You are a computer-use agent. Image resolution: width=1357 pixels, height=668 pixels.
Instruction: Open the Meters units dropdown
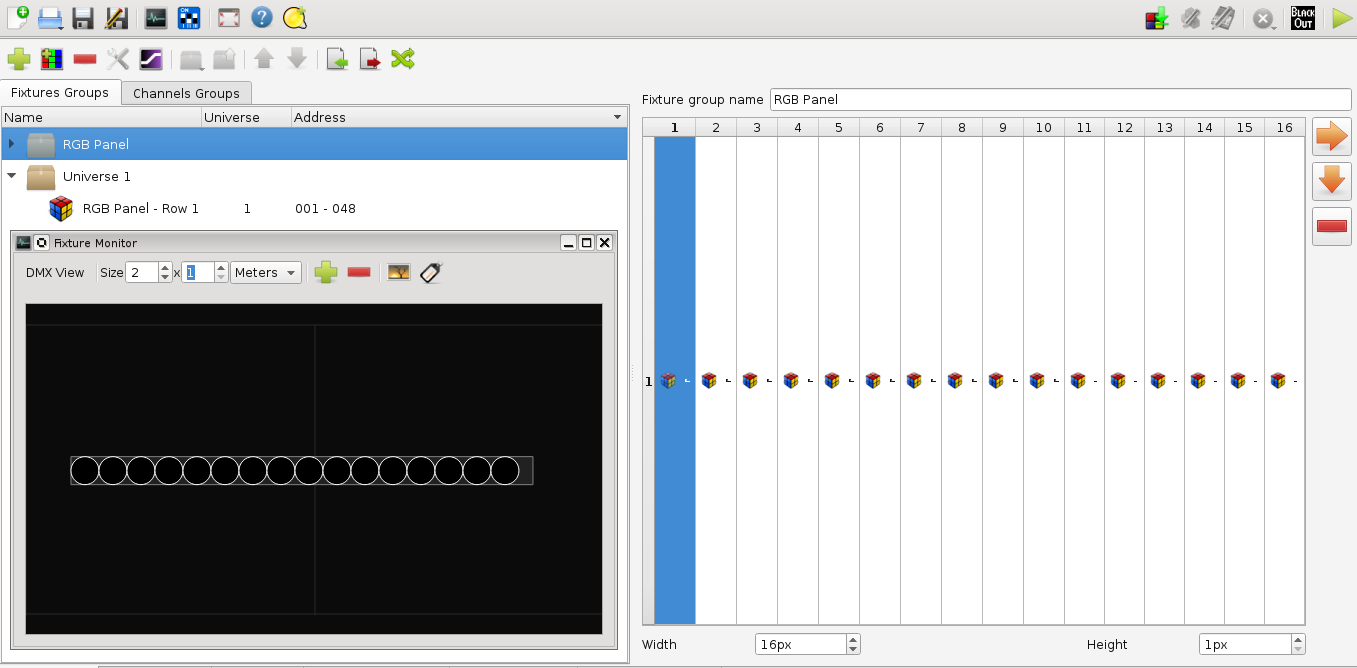[266, 272]
